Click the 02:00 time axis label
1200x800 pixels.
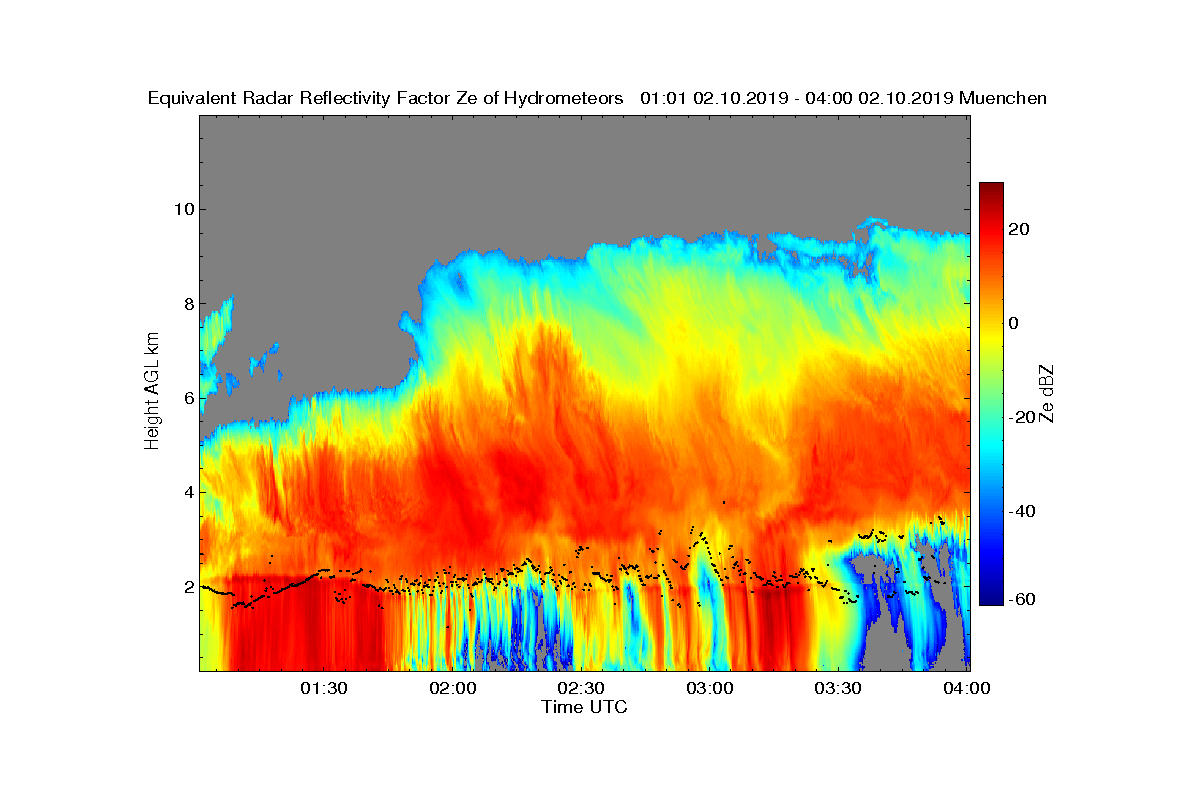pyautogui.click(x=454, y=689)
